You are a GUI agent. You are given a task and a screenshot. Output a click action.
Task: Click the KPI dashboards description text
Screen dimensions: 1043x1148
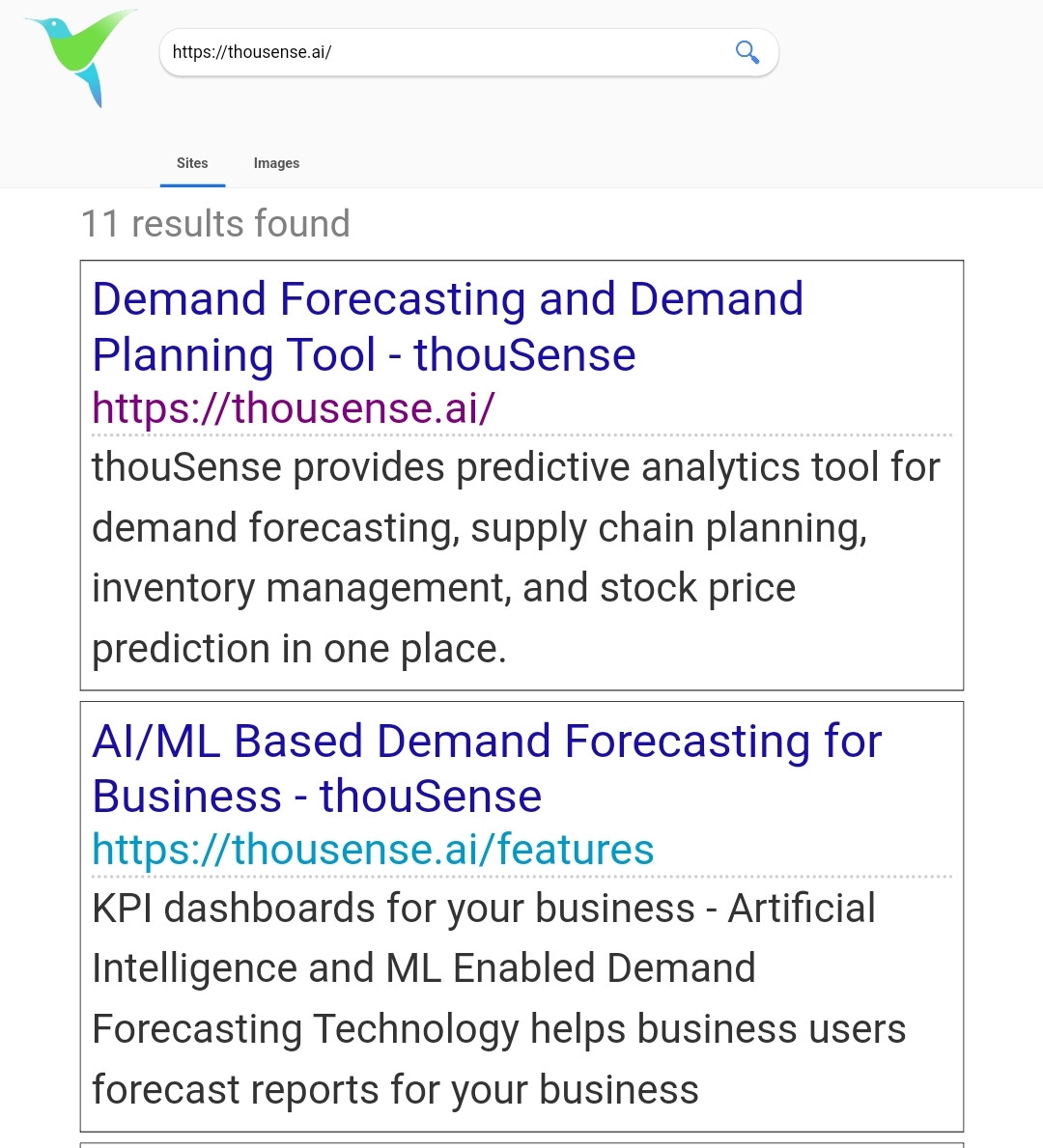(x=498, y=998)
